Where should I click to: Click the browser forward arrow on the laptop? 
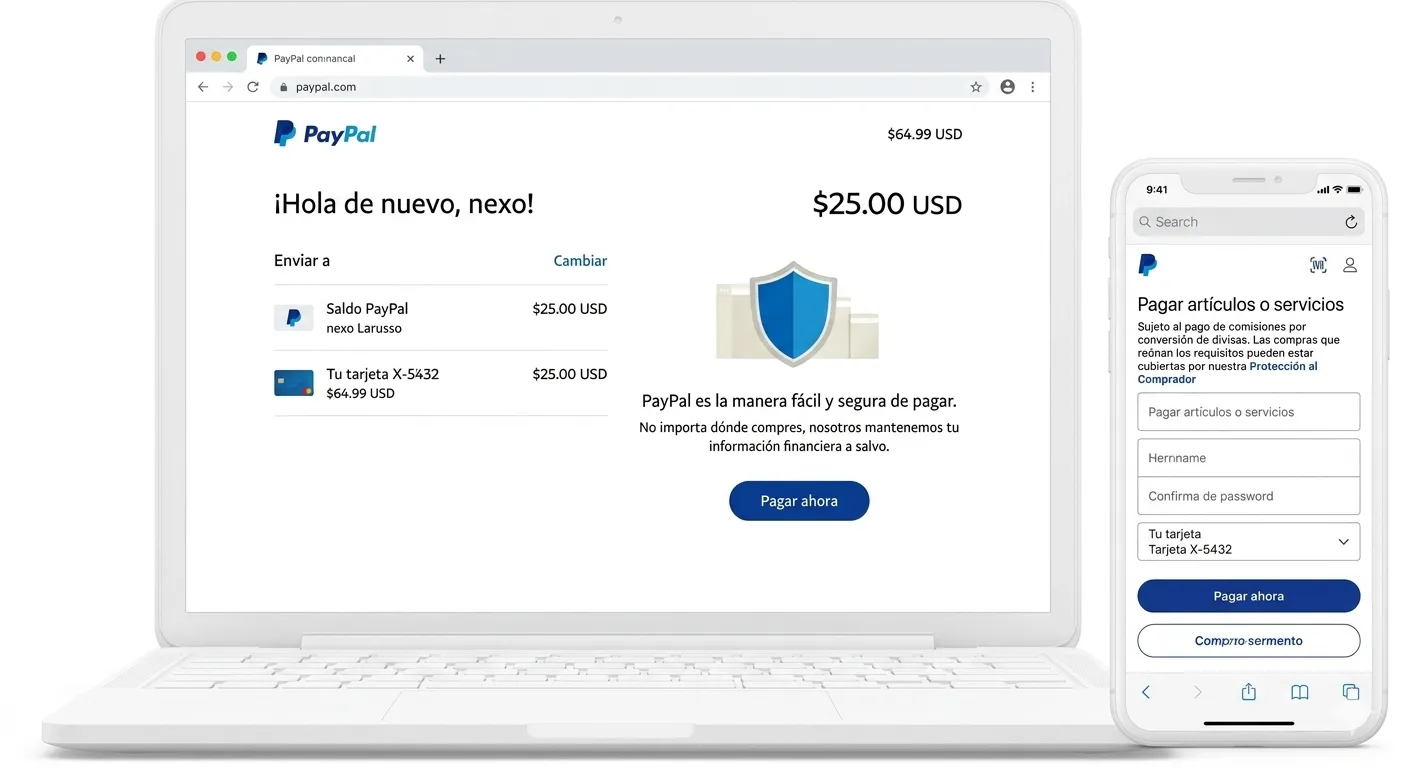[228, 87]
